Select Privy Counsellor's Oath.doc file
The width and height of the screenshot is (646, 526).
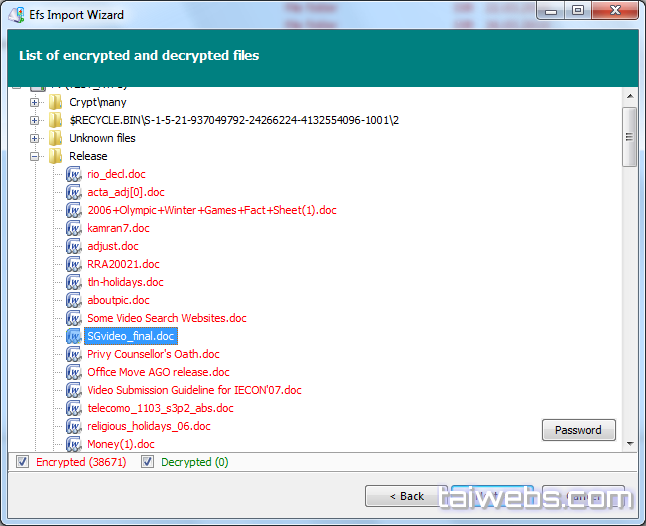pos(153,354)
